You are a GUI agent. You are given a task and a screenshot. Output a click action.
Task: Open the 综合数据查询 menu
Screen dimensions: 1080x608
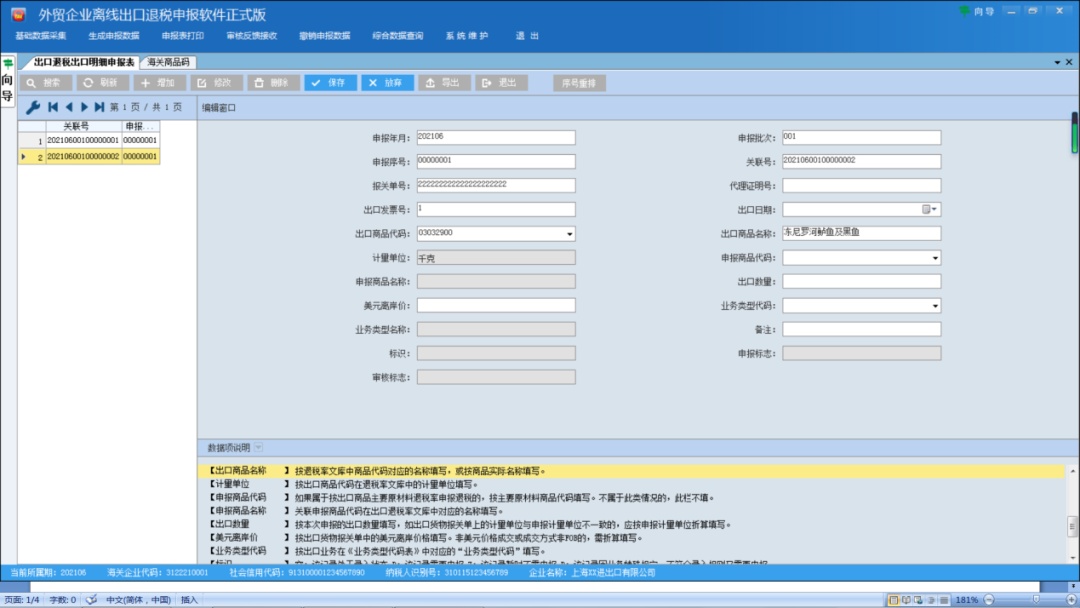tap(397, 35)
